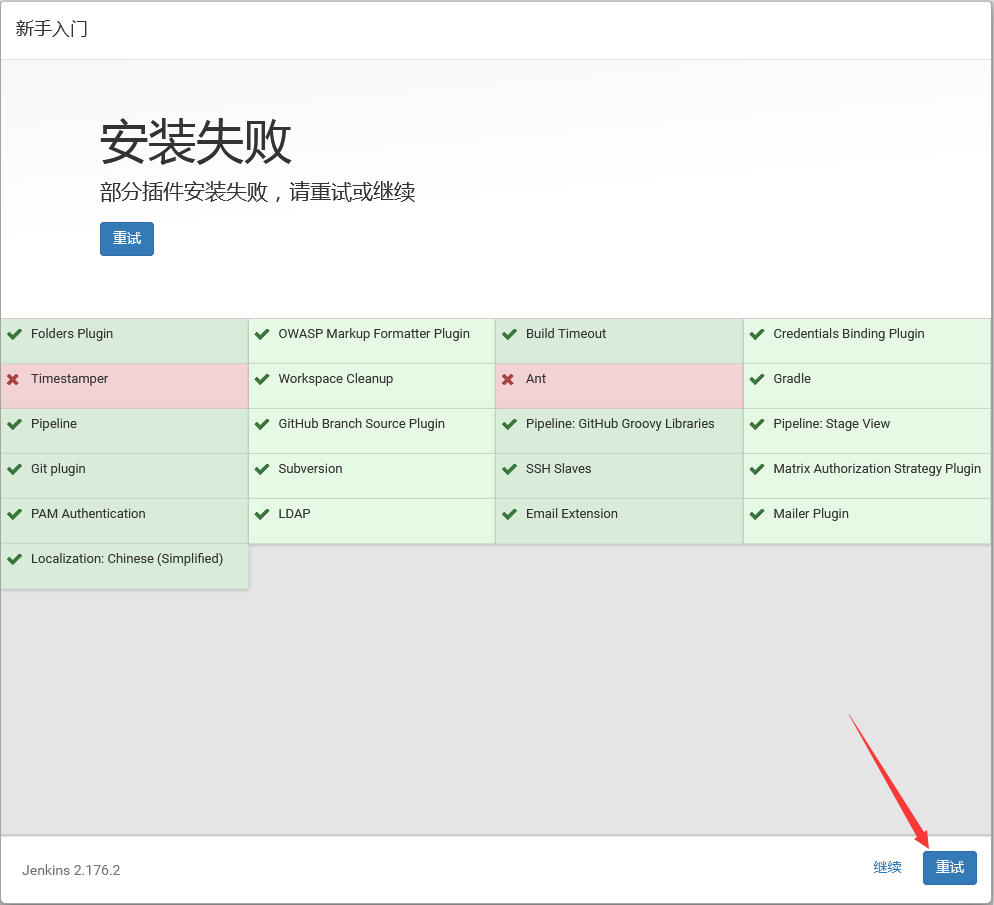Screen dimensions: 994x905
Task: Click the Credentials Binding Plugin label
Action: [849, 334]
